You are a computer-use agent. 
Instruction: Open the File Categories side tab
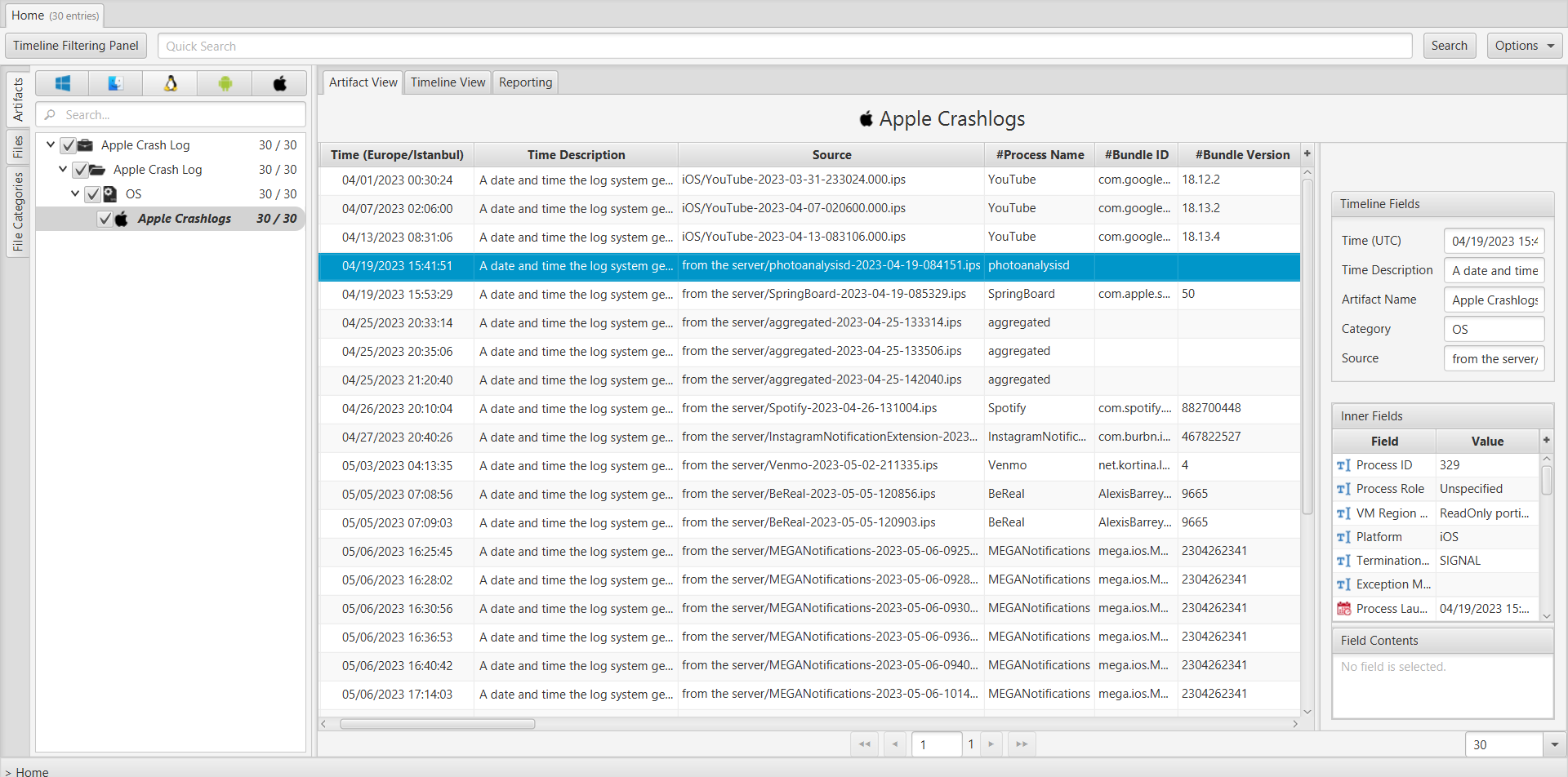tap(18, 212)
